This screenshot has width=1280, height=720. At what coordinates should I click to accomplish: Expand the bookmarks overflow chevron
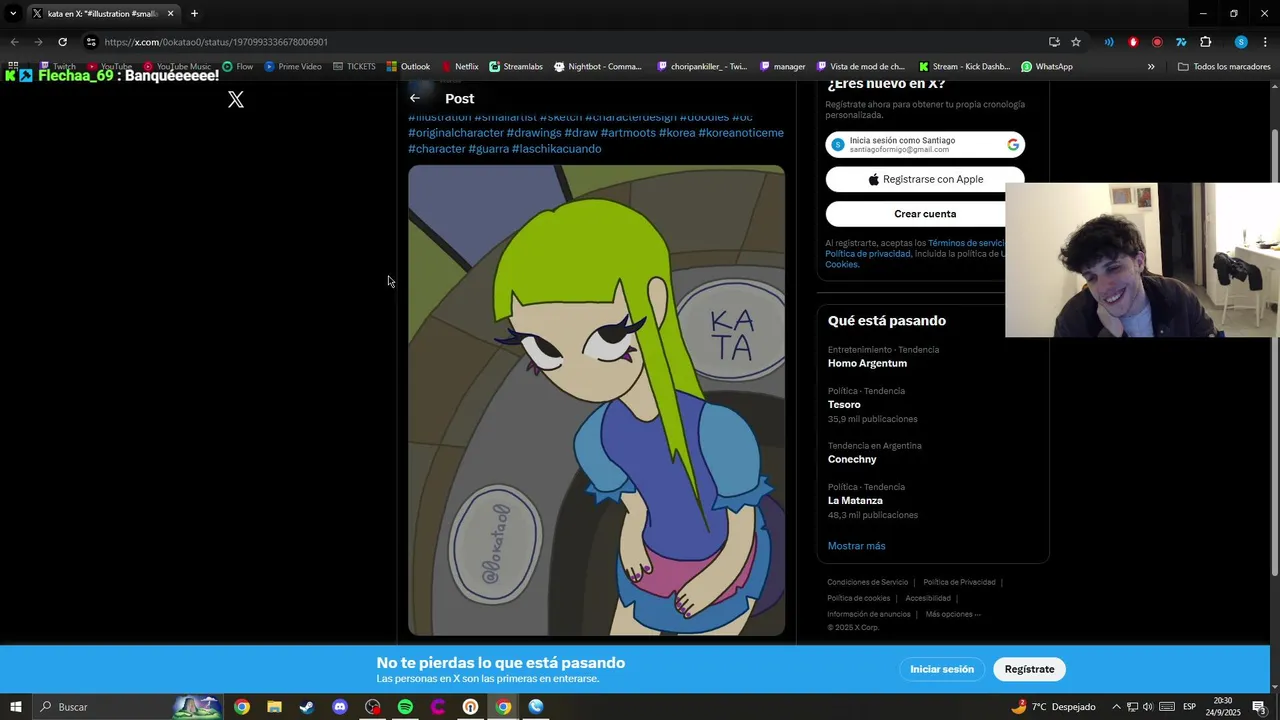click(1151, 67)
